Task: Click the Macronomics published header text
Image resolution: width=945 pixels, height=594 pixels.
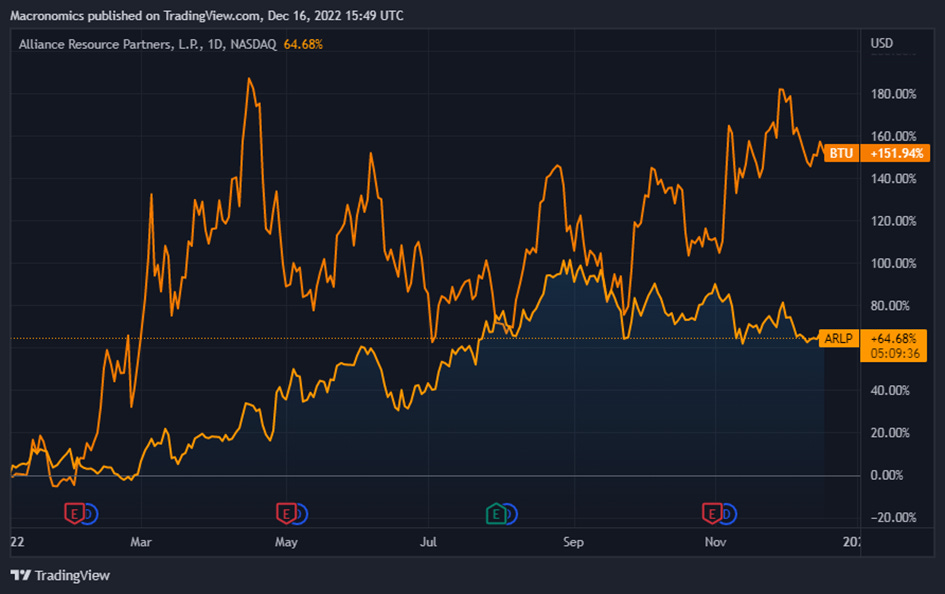Action: tap(207, 16)
